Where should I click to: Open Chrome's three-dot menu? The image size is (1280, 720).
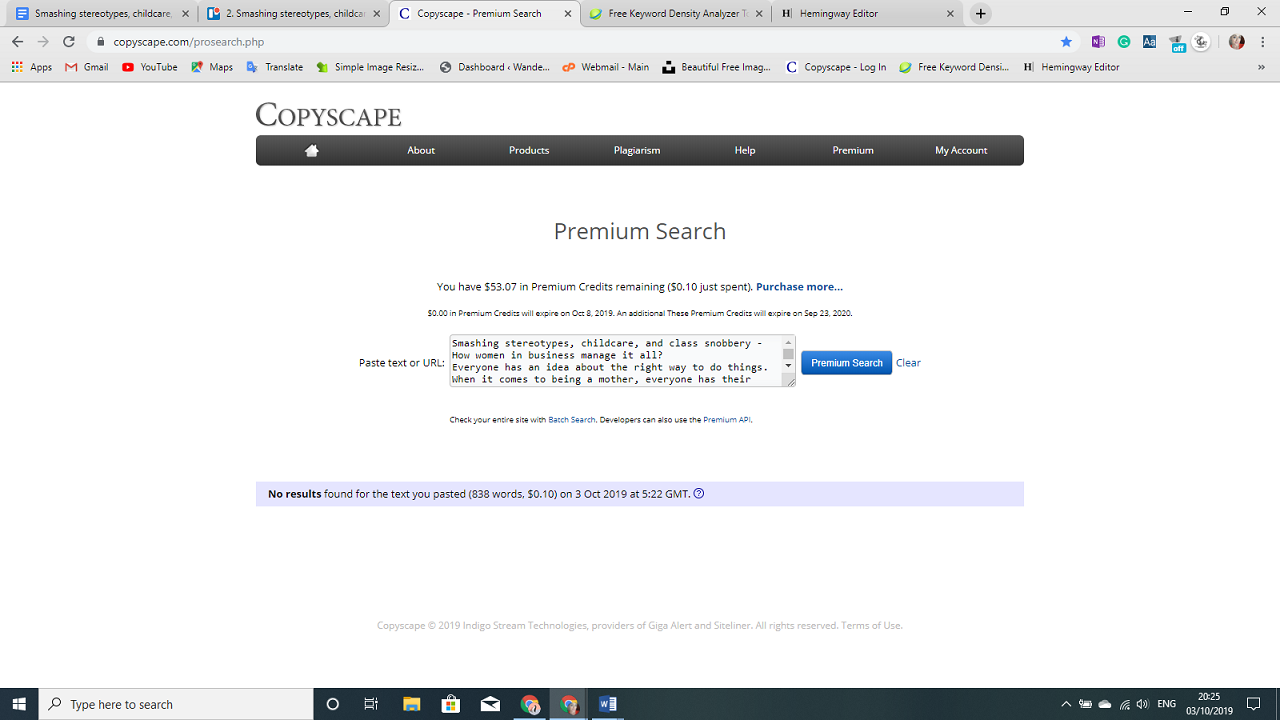1263,42
